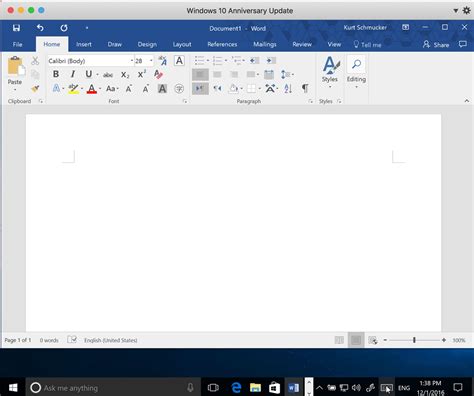Increase the paragraph indent

271,61
